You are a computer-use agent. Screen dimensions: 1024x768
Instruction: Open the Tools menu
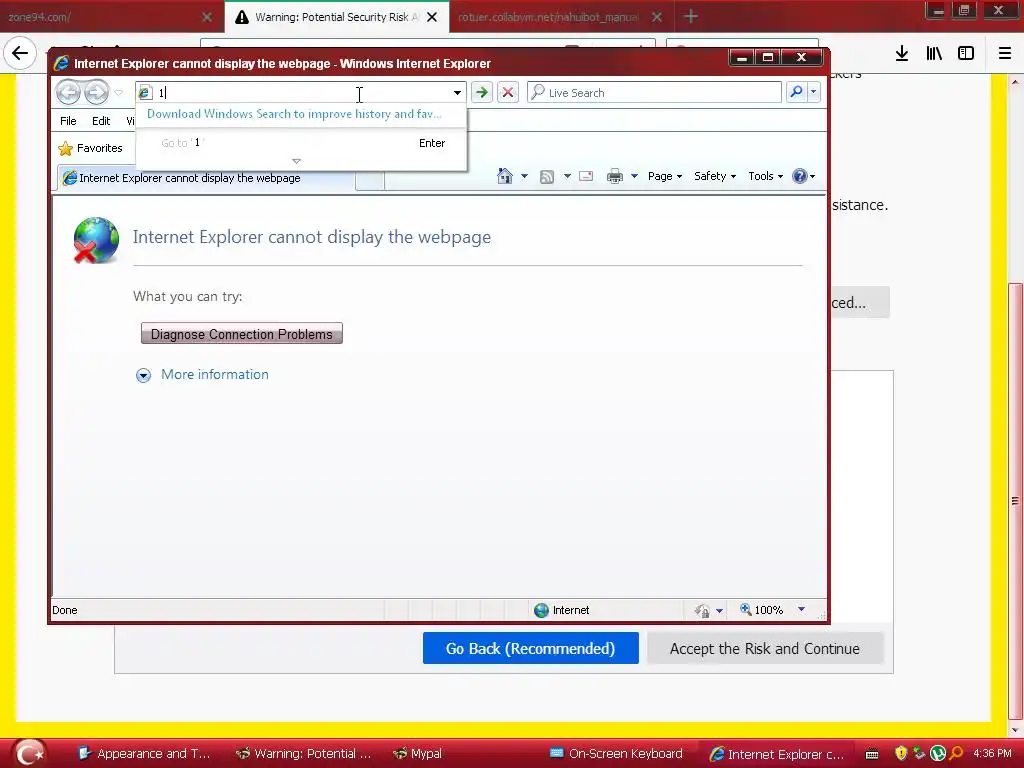765,176
